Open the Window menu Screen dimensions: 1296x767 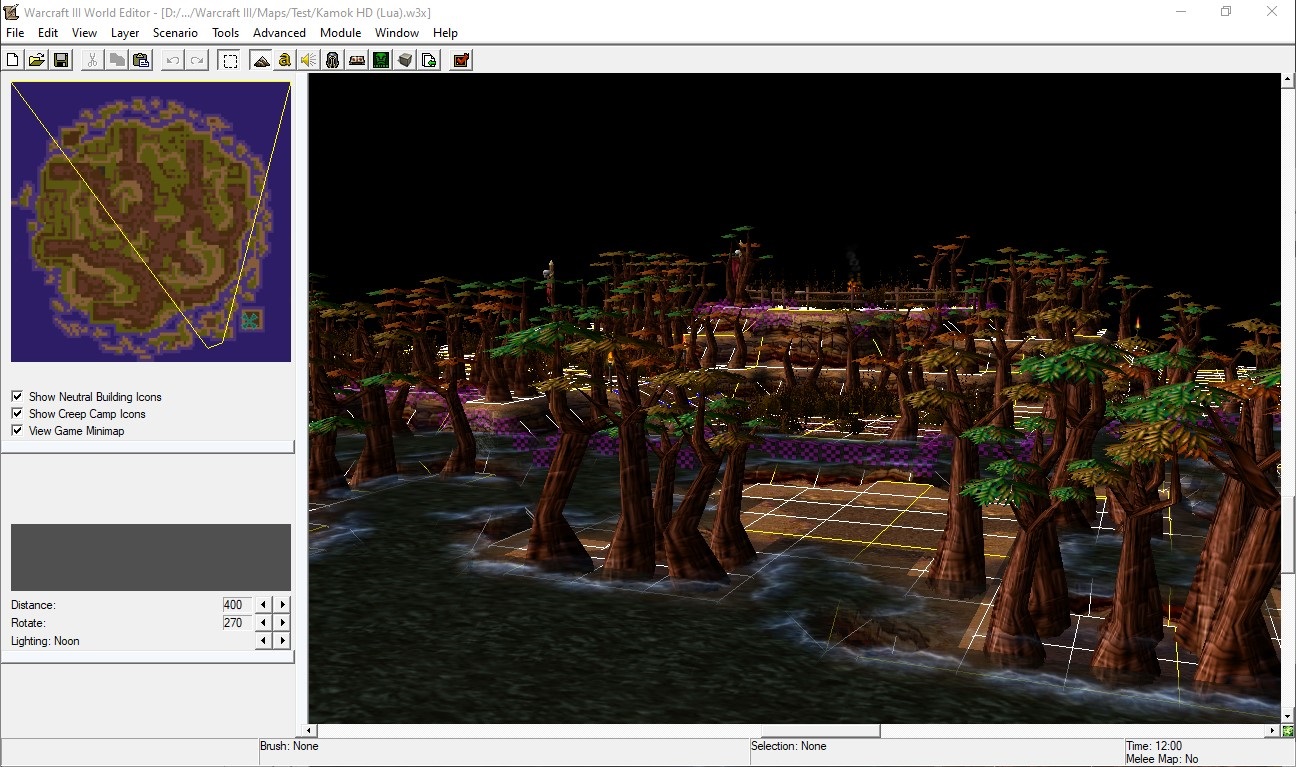pos(397,33)
